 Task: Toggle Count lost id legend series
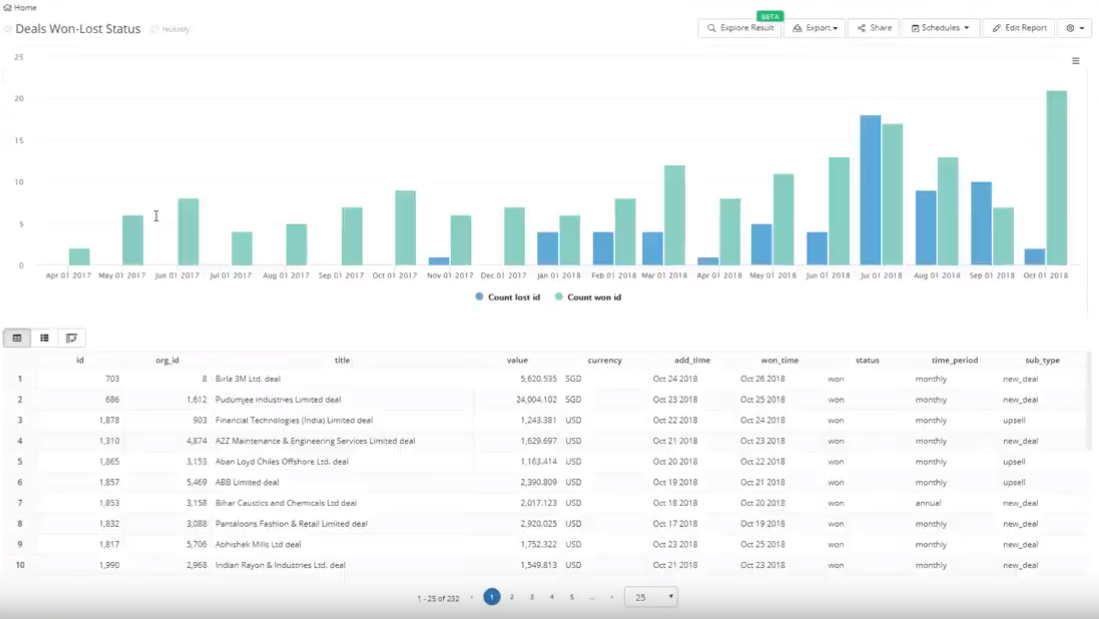[x=508, y=297]
